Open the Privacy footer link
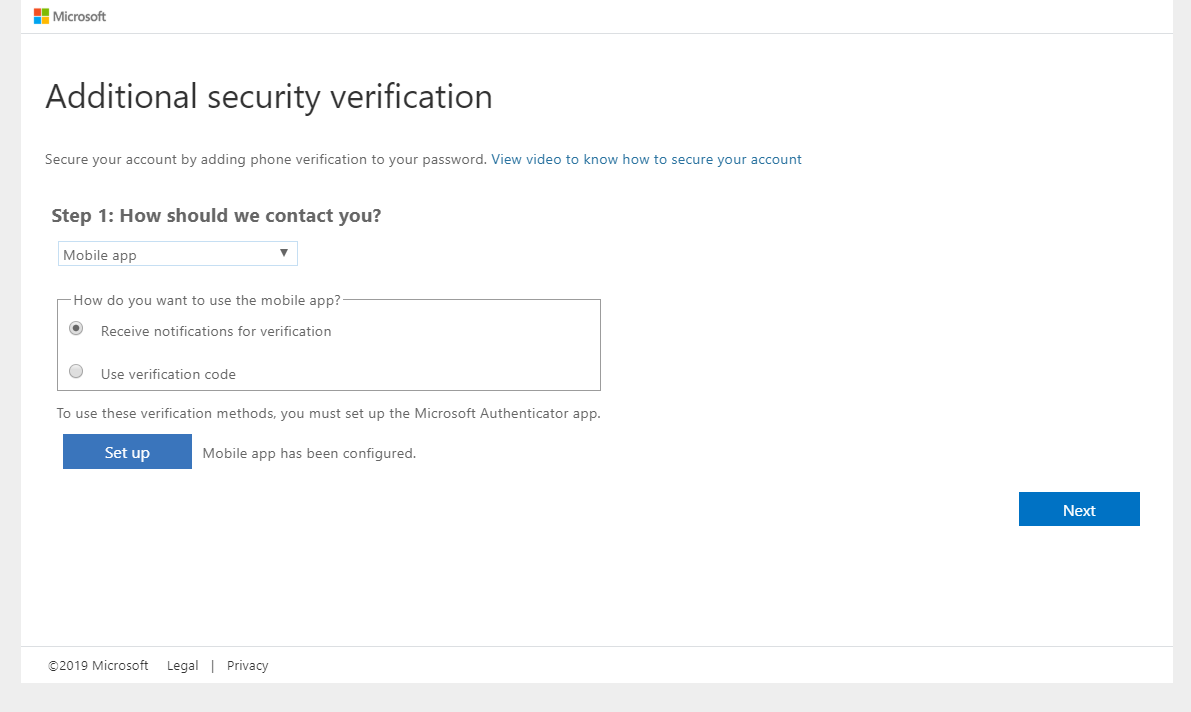The image size is (1191, 712). [x=247, y=665]
